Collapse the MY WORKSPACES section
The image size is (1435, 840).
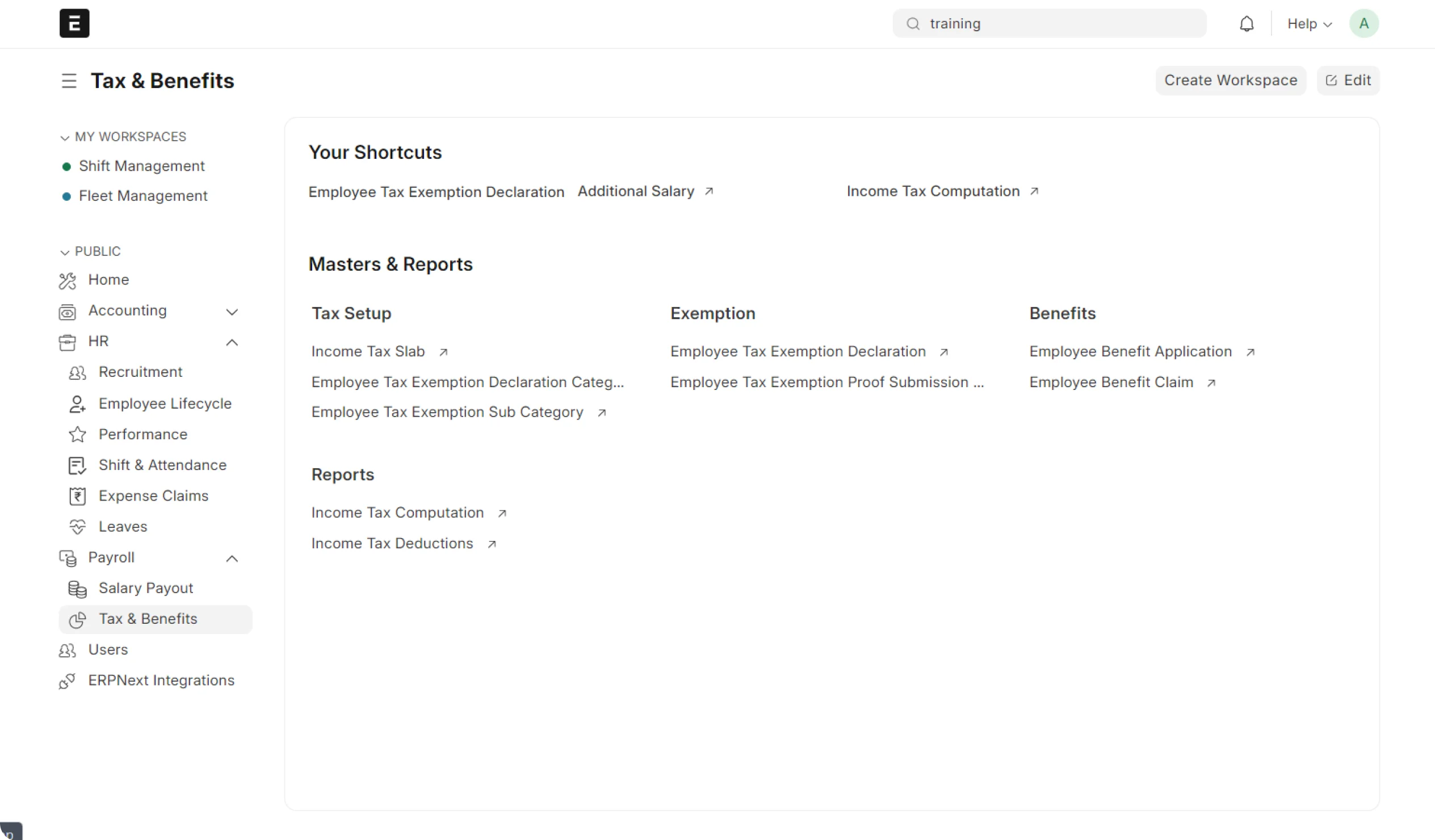click(64, 137)
